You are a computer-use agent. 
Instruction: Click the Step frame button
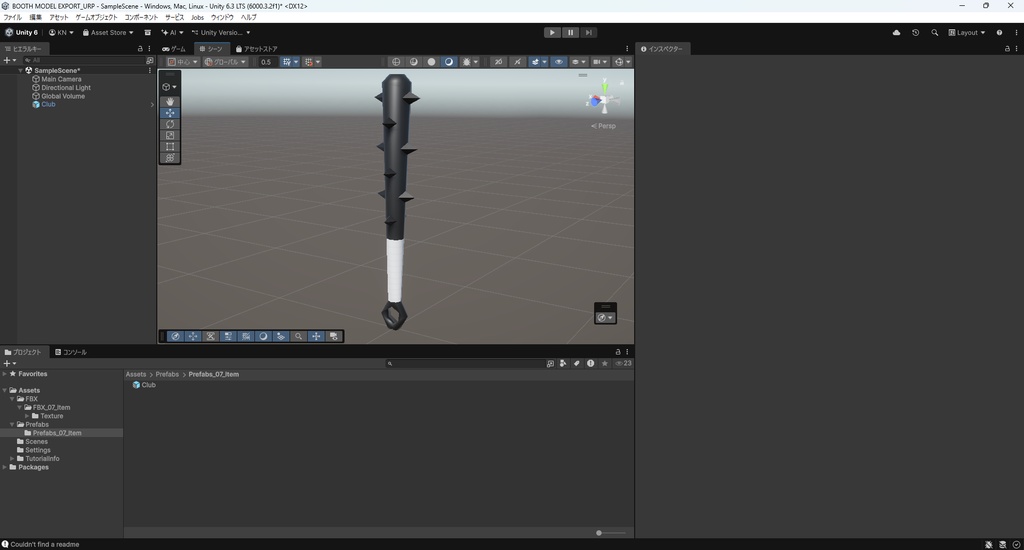click(588, 33)
